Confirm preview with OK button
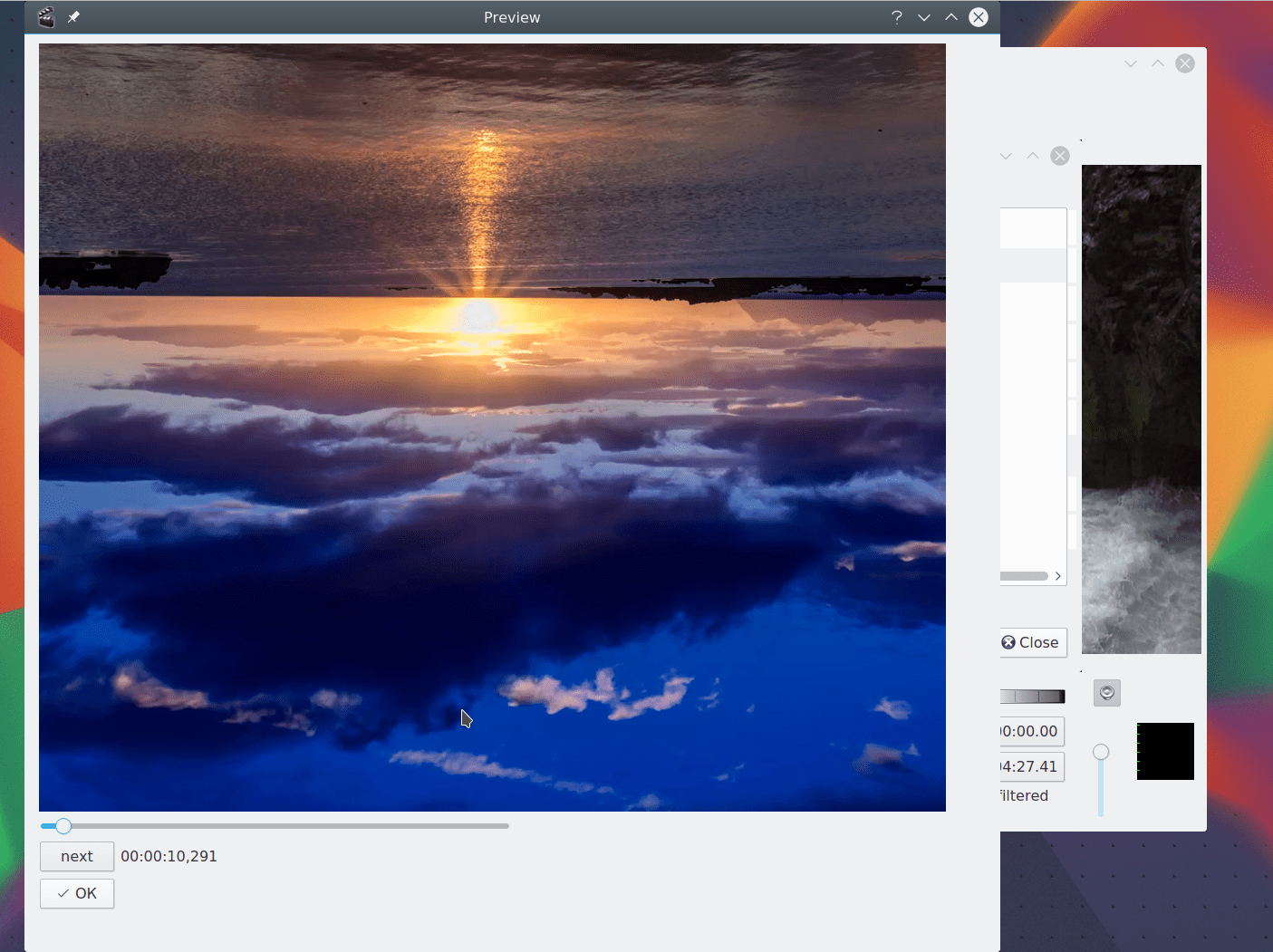The height and width of the screenshot is (952, 1273). click(x=77, y=893)
